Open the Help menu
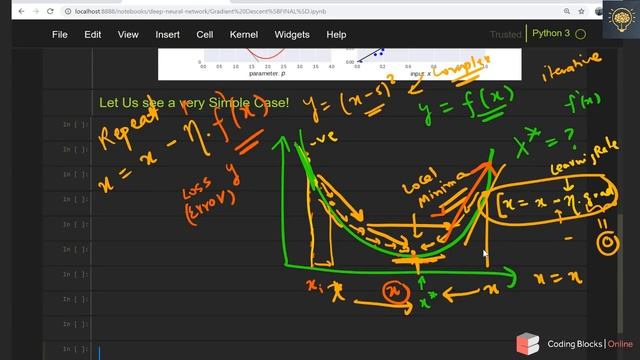Screen dimensions: 640x360 pyautogui.click(x=336, y=35)
